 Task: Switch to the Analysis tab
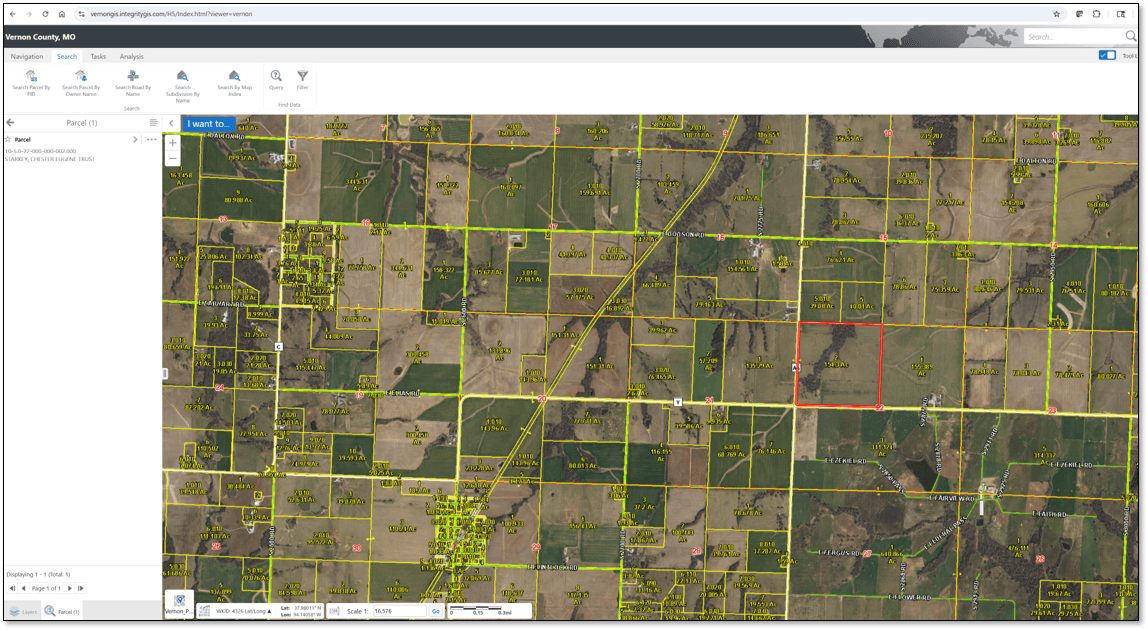point(131,56)
